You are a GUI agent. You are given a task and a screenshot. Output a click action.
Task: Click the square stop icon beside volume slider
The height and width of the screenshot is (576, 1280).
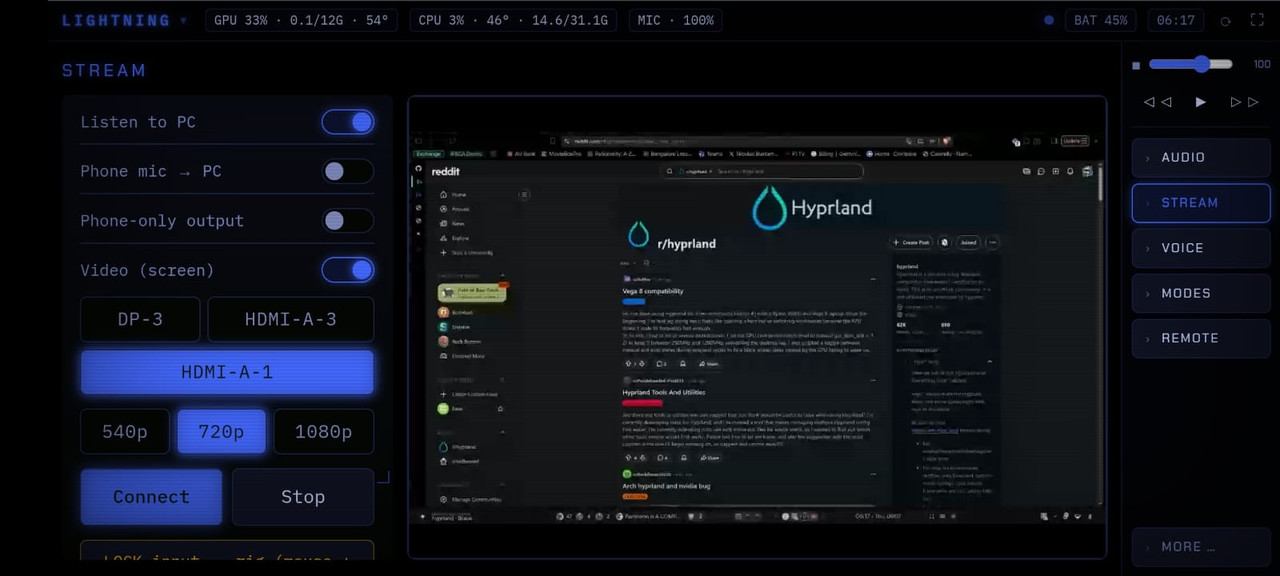click(x=1136, y=65)
